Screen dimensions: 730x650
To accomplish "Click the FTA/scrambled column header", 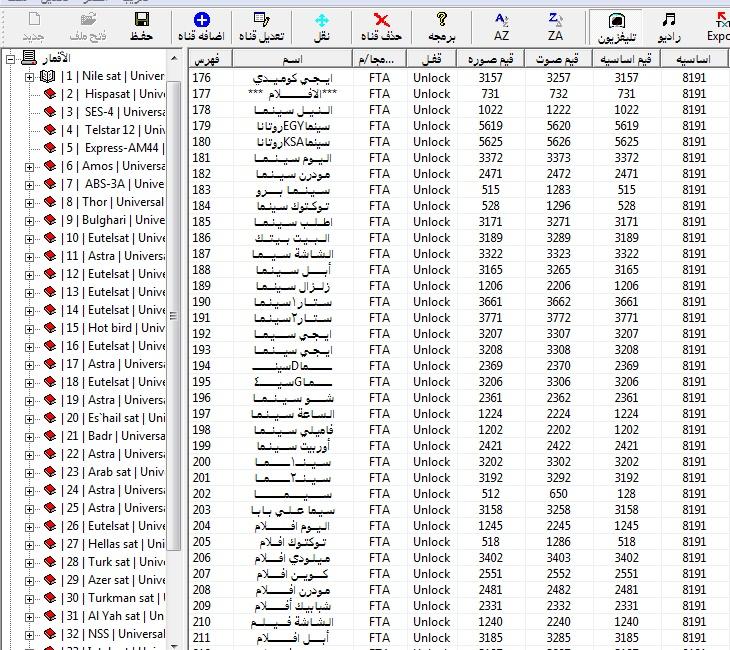I will point(379,59).
